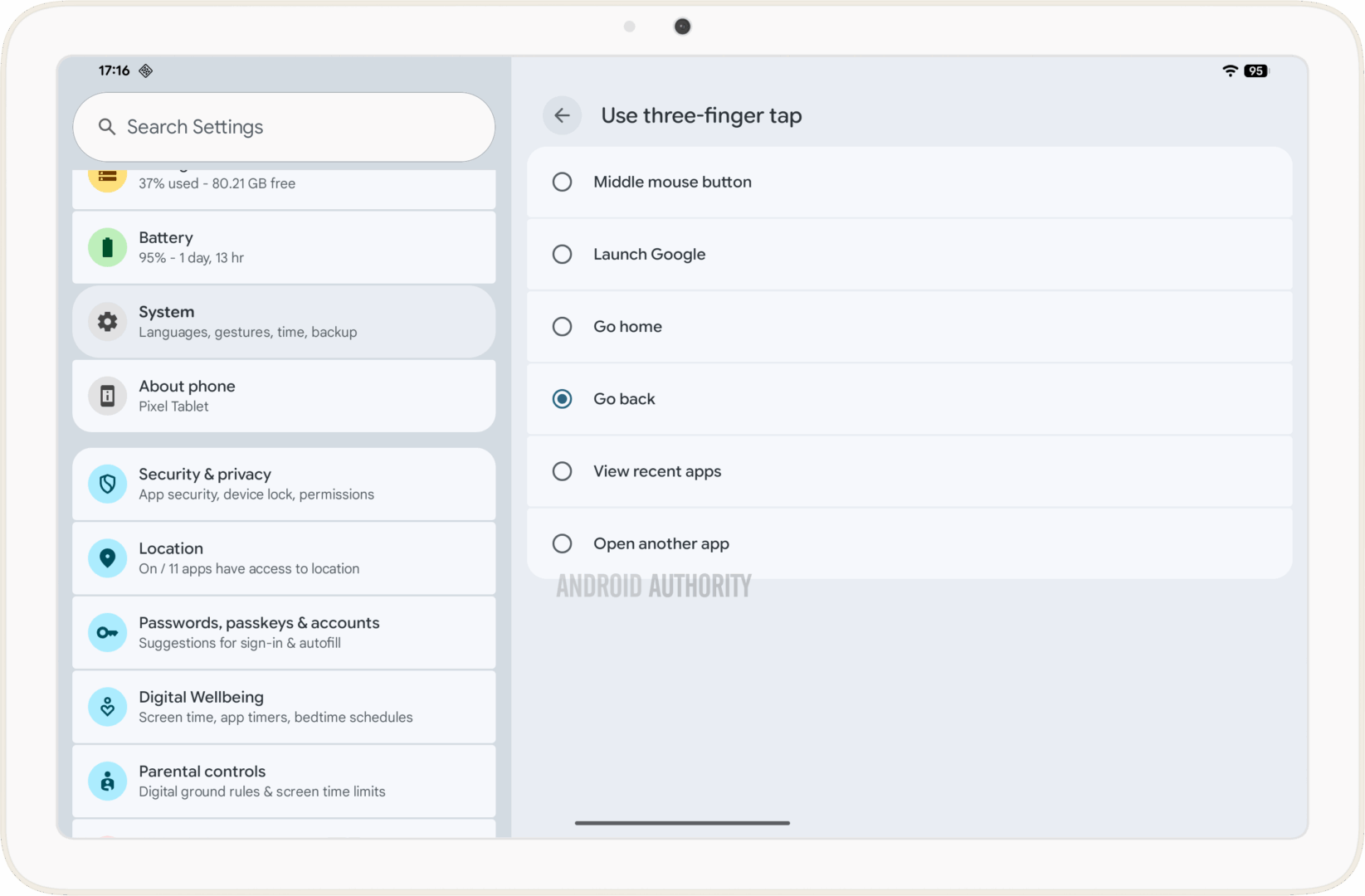Tap the About phone device icon
1365x896 pixels.
point(107,396)
